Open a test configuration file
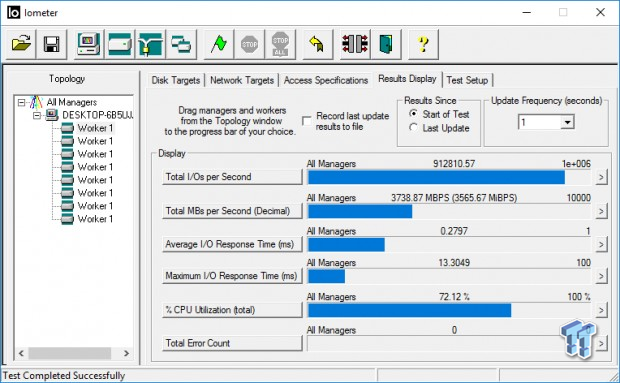This screenshot has height=383, width=620. (x=21, y=43)
